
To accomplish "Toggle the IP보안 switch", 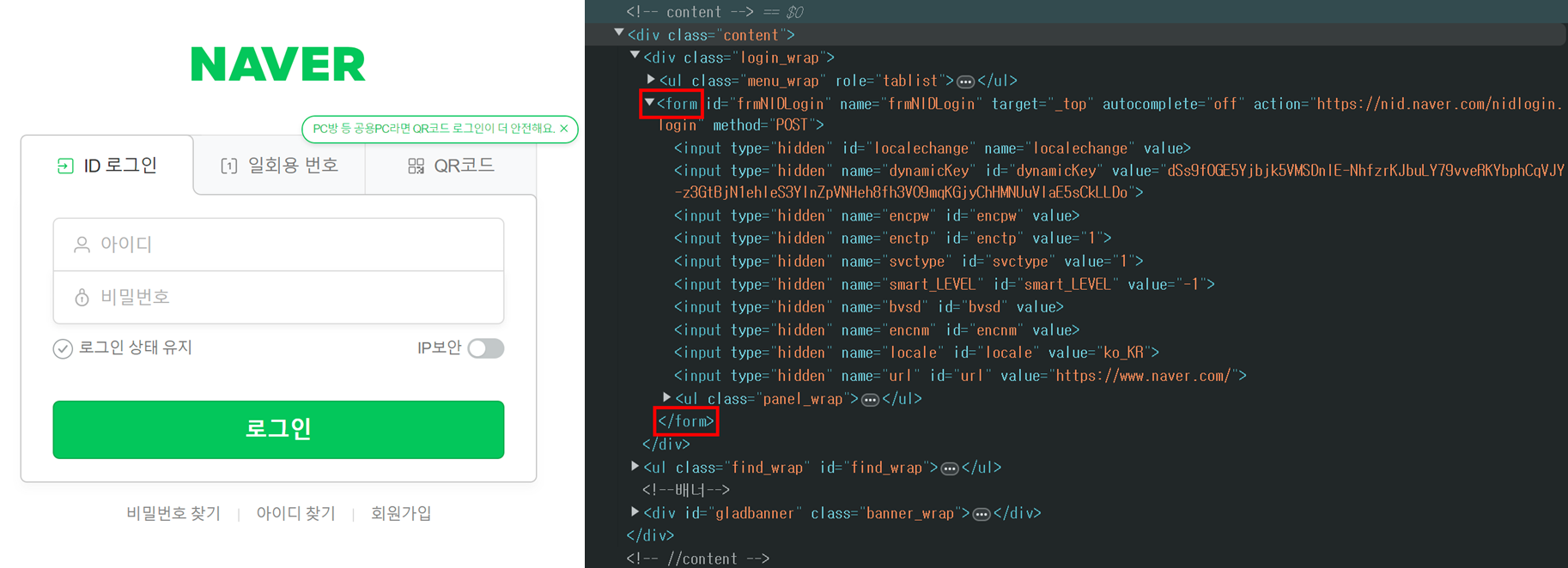I will 486,348.
